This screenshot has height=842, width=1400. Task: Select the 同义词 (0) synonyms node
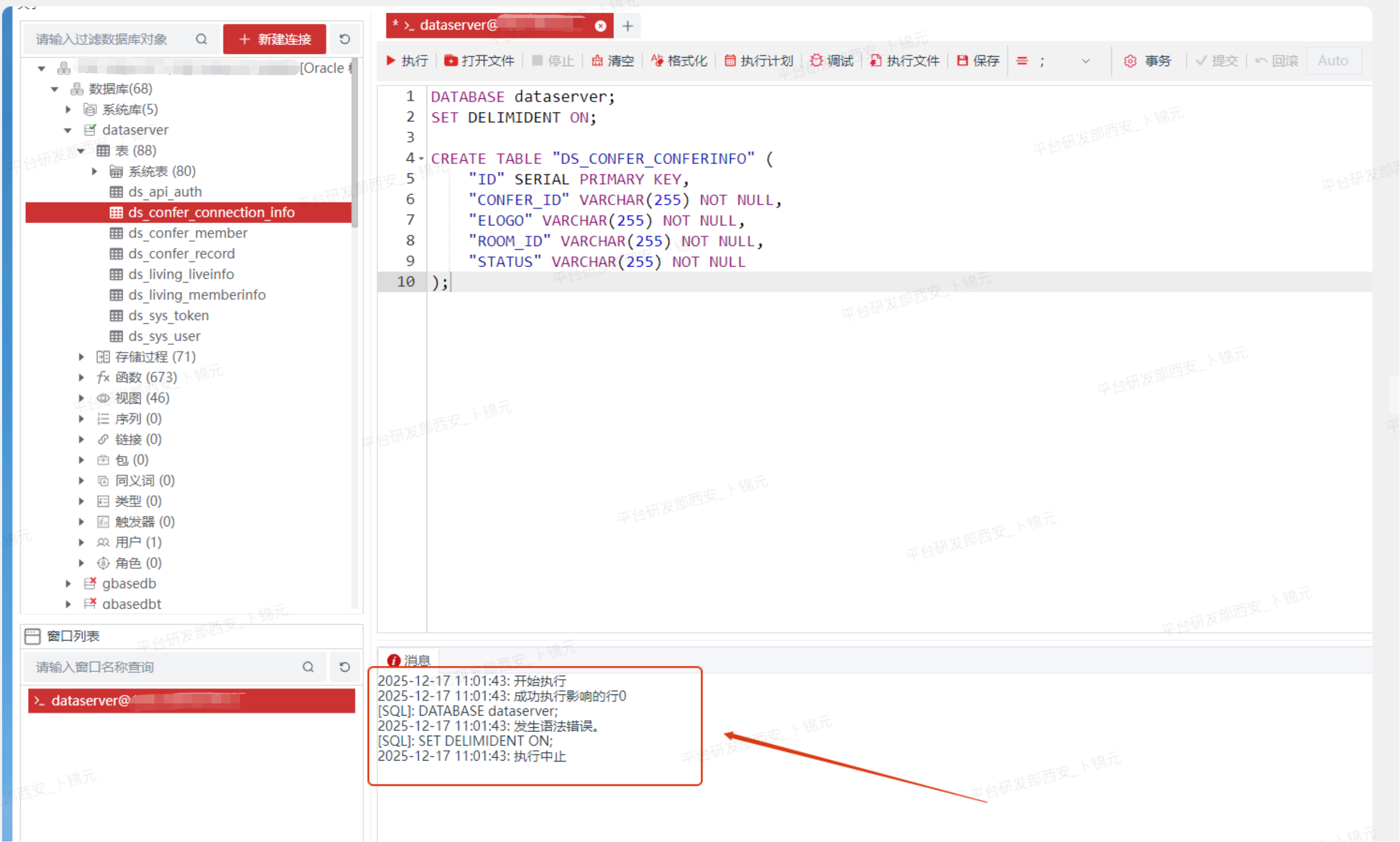pyautogui.click(x=144, y=481)
